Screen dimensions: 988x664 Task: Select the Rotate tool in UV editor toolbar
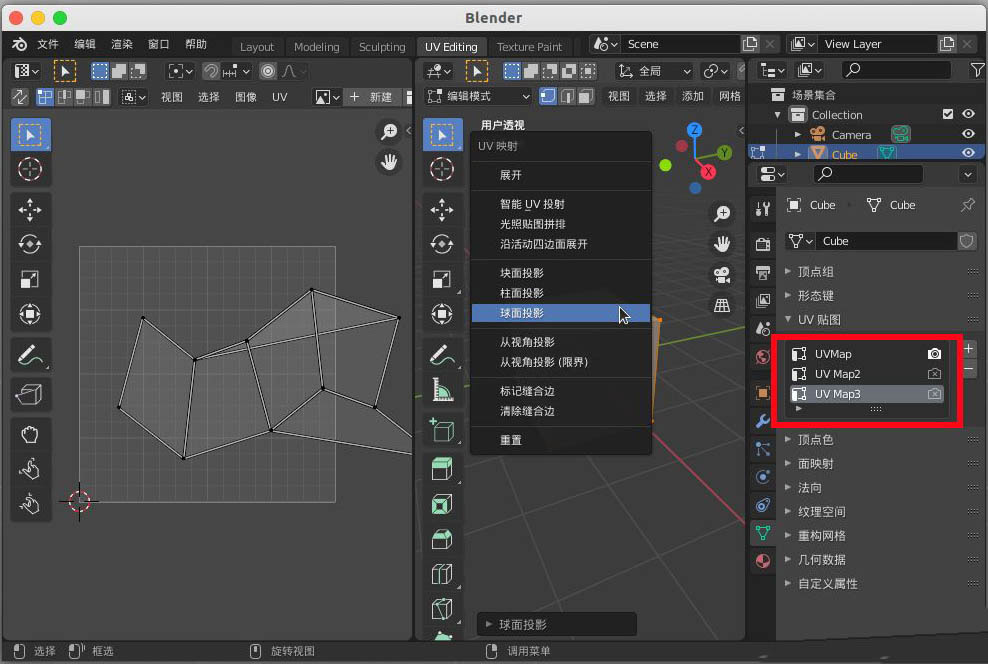(x=30, y=244)
